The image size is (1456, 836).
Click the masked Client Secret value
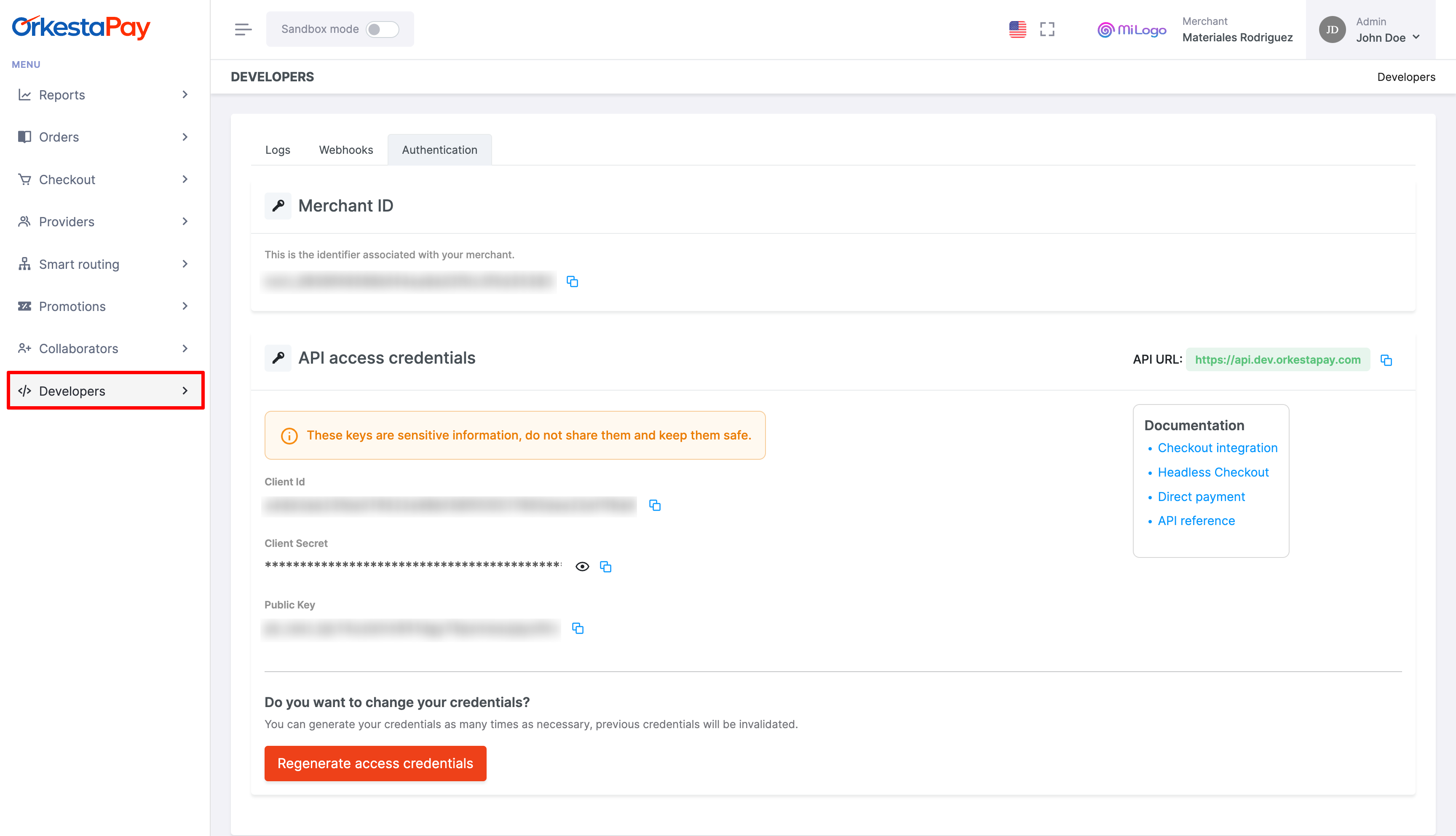point(413,565)
